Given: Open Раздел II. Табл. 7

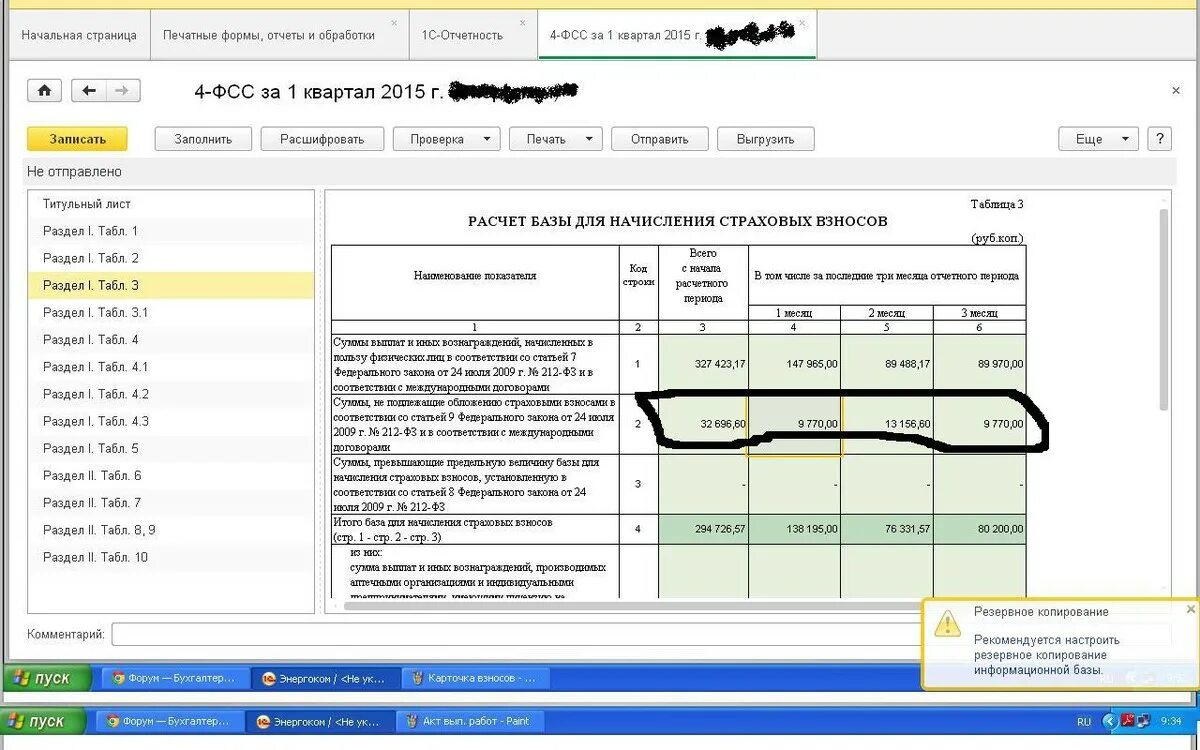Looking at the screenshot, I should (x=171, y=503).
